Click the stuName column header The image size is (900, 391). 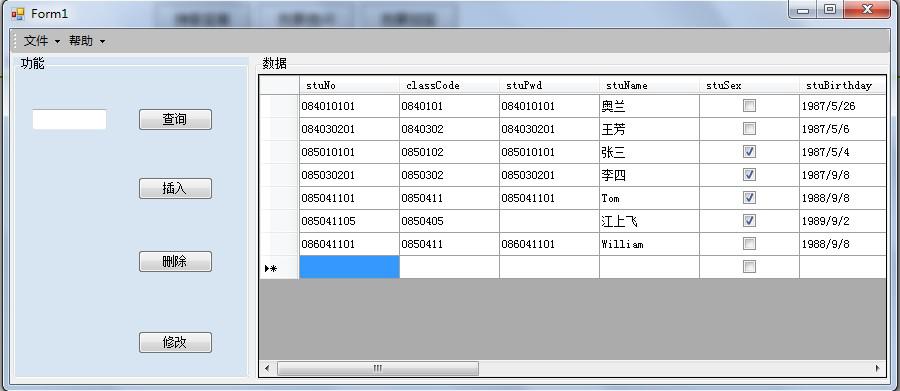649,85
